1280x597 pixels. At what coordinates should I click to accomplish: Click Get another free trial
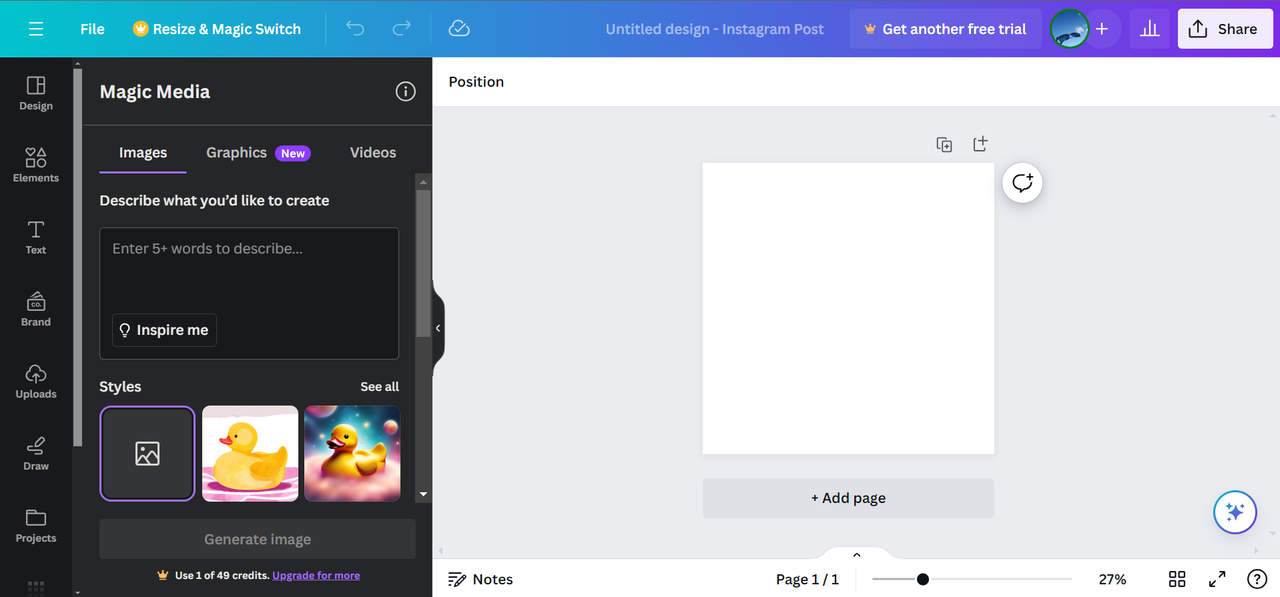pos(945,29)
